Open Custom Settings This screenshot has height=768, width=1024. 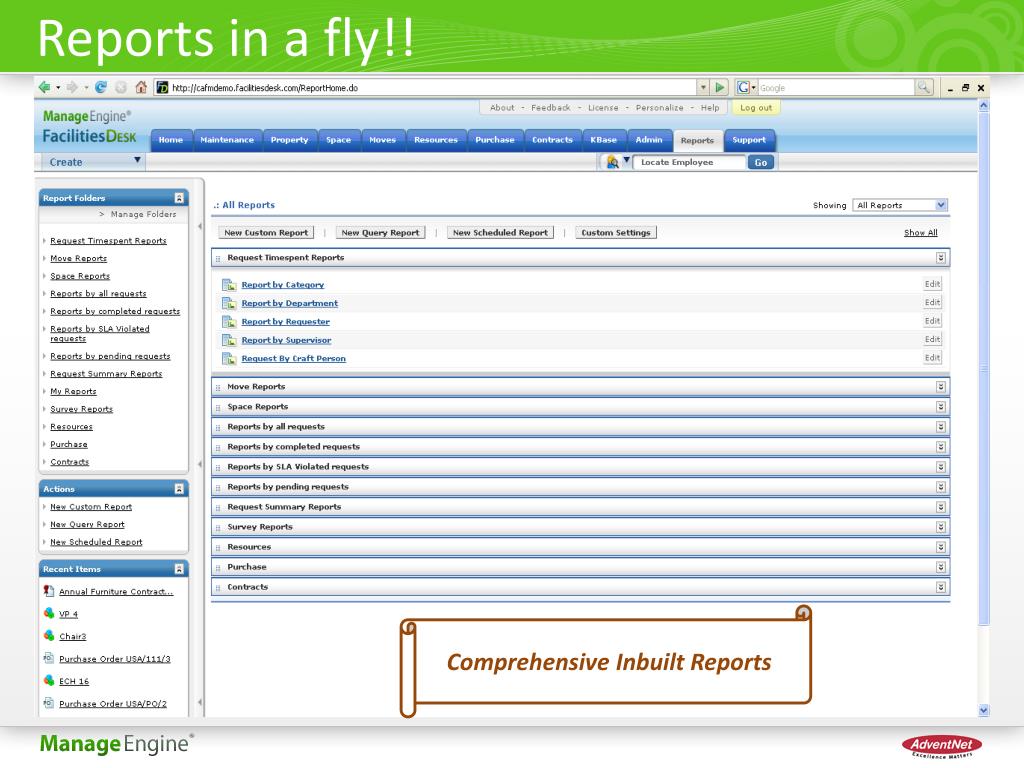(x=616, y=232)
